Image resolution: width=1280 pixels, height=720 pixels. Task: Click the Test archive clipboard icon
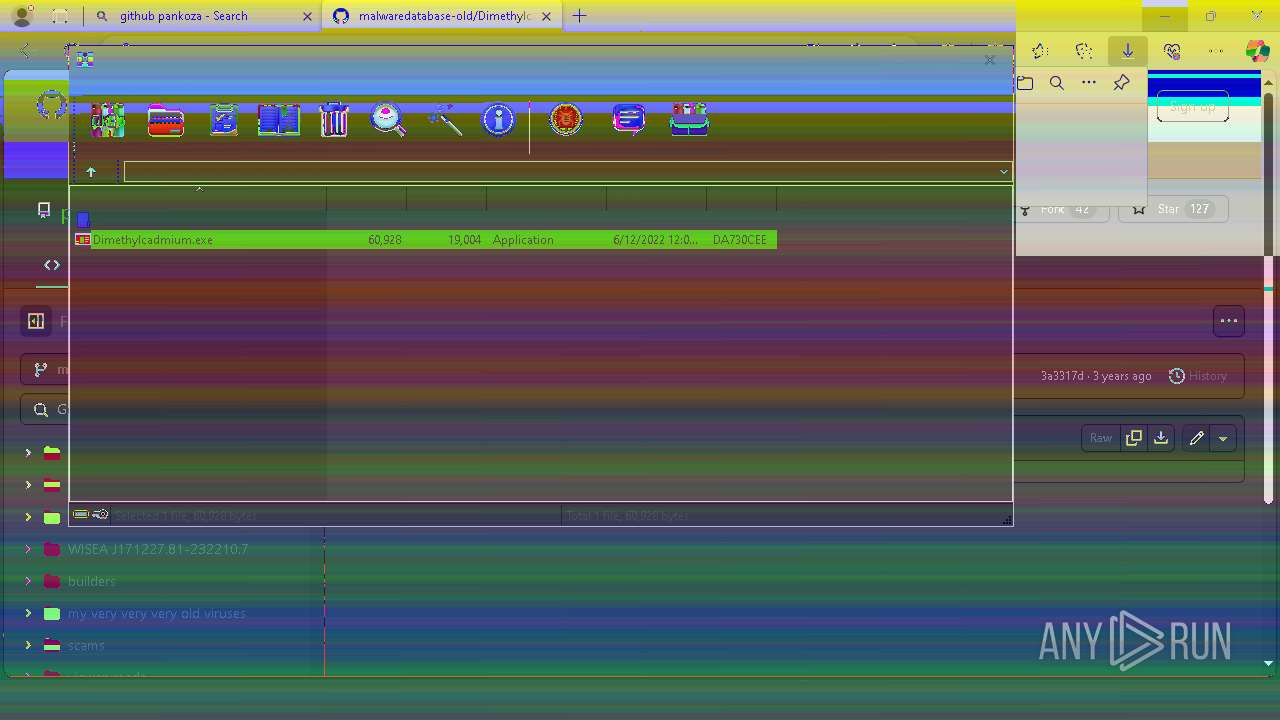pos(223,120)
